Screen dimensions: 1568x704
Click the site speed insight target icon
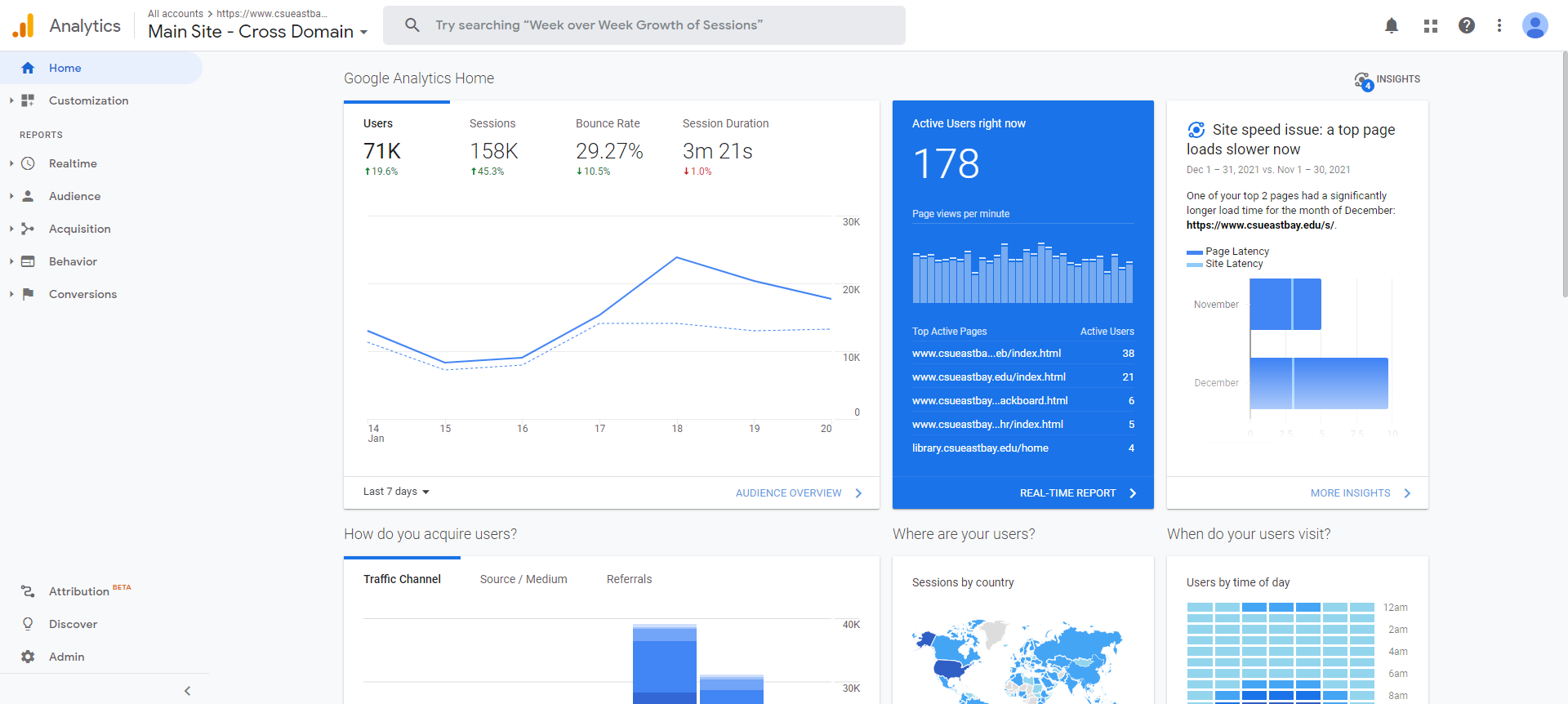click(1196, 130)
